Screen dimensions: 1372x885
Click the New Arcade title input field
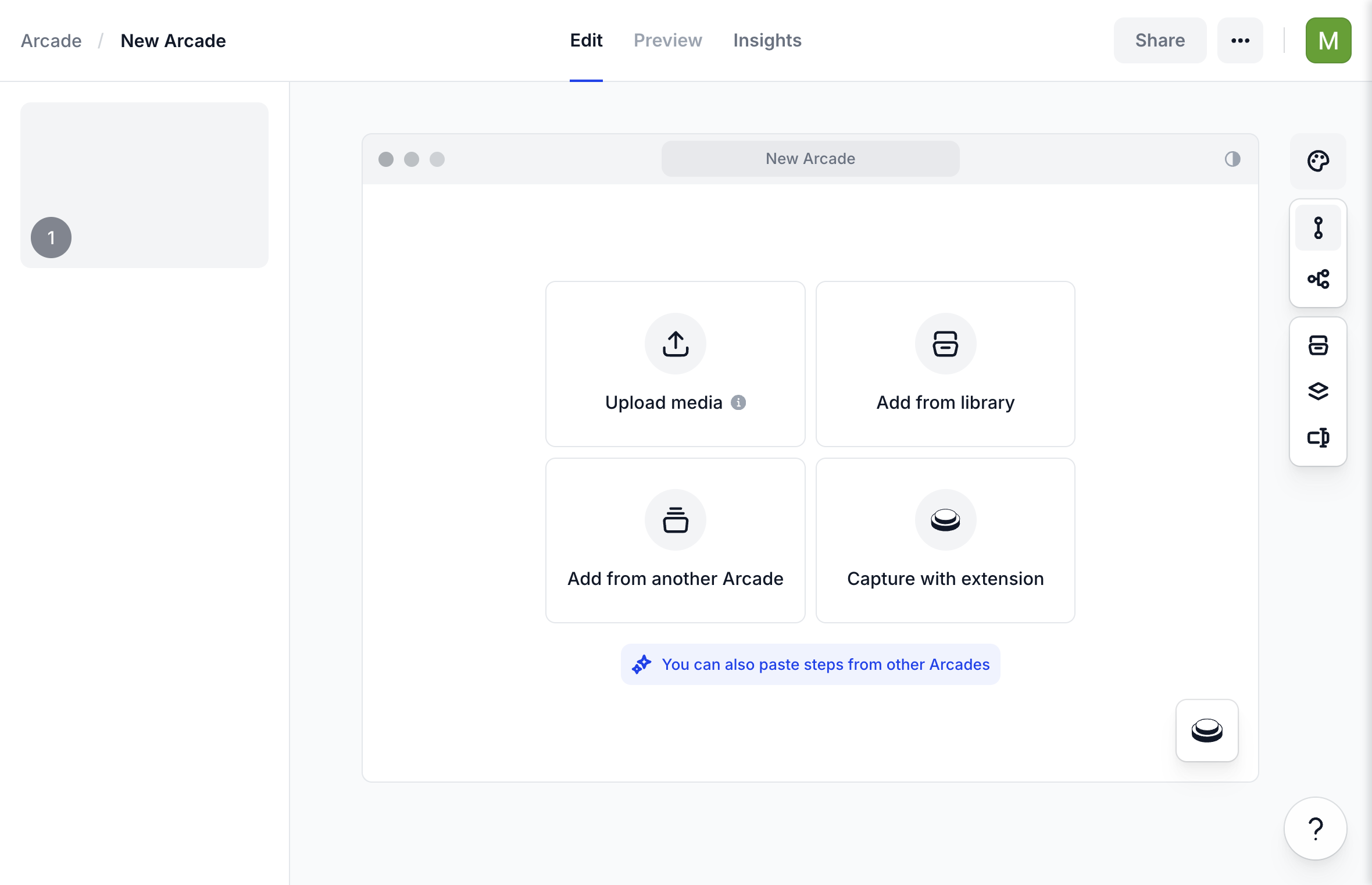click(x=810, y=158)
